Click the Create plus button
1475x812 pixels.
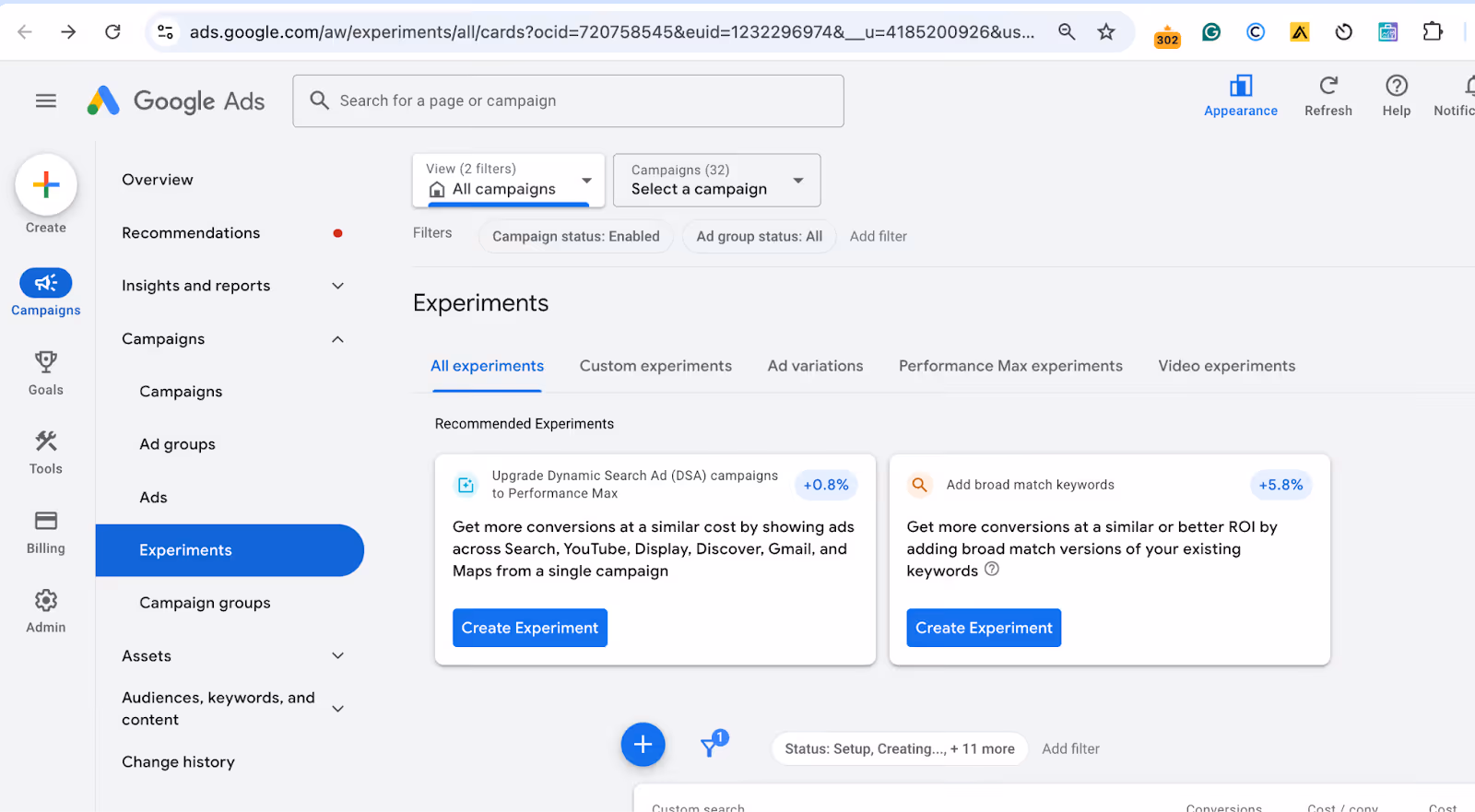pyautogui.click(x=46, y=184)
